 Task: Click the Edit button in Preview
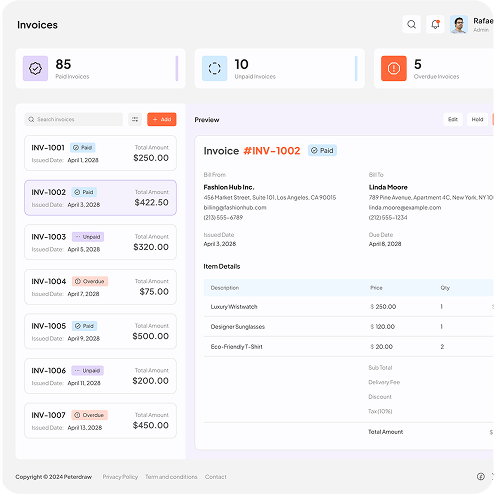453,119
